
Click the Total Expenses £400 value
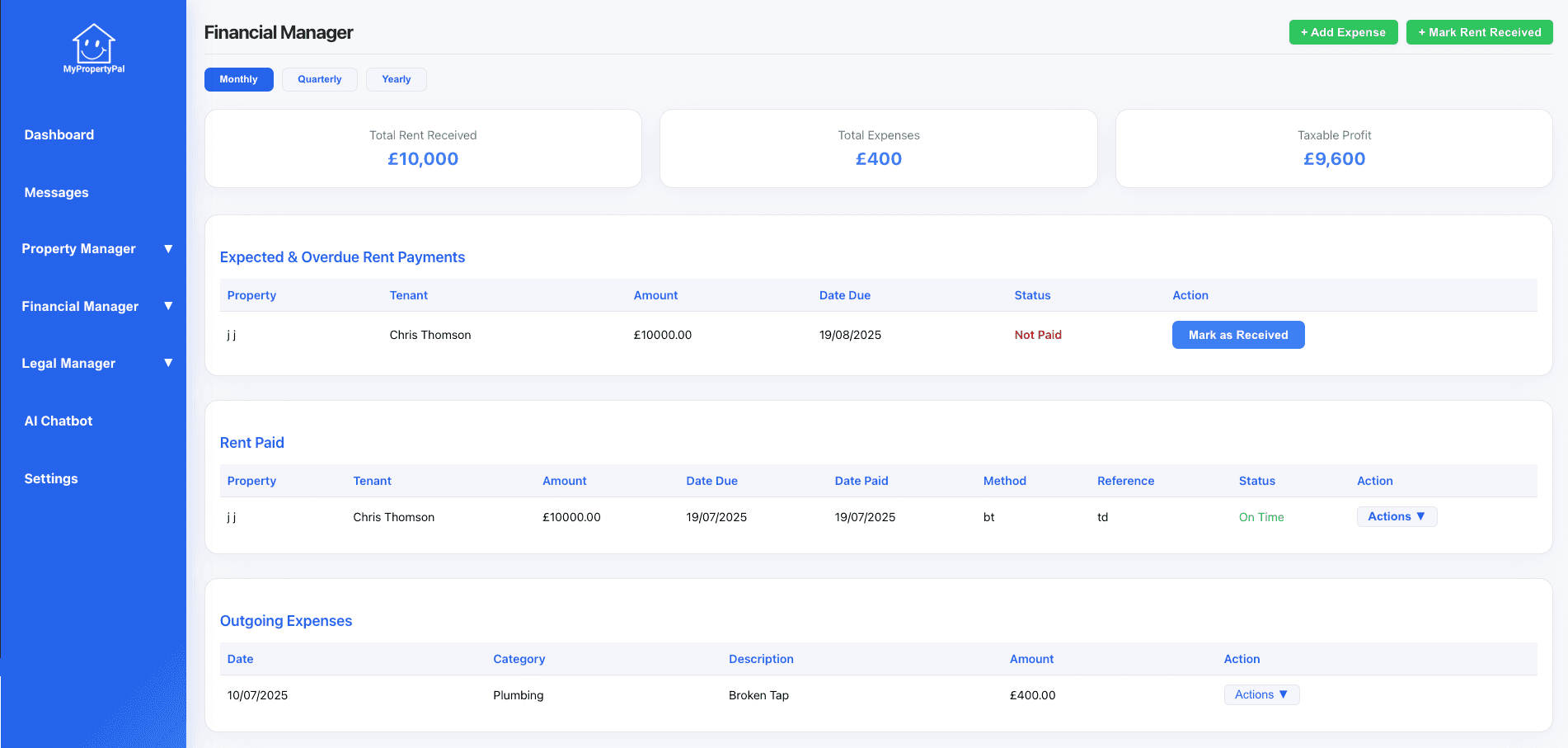tap(879, 158)
